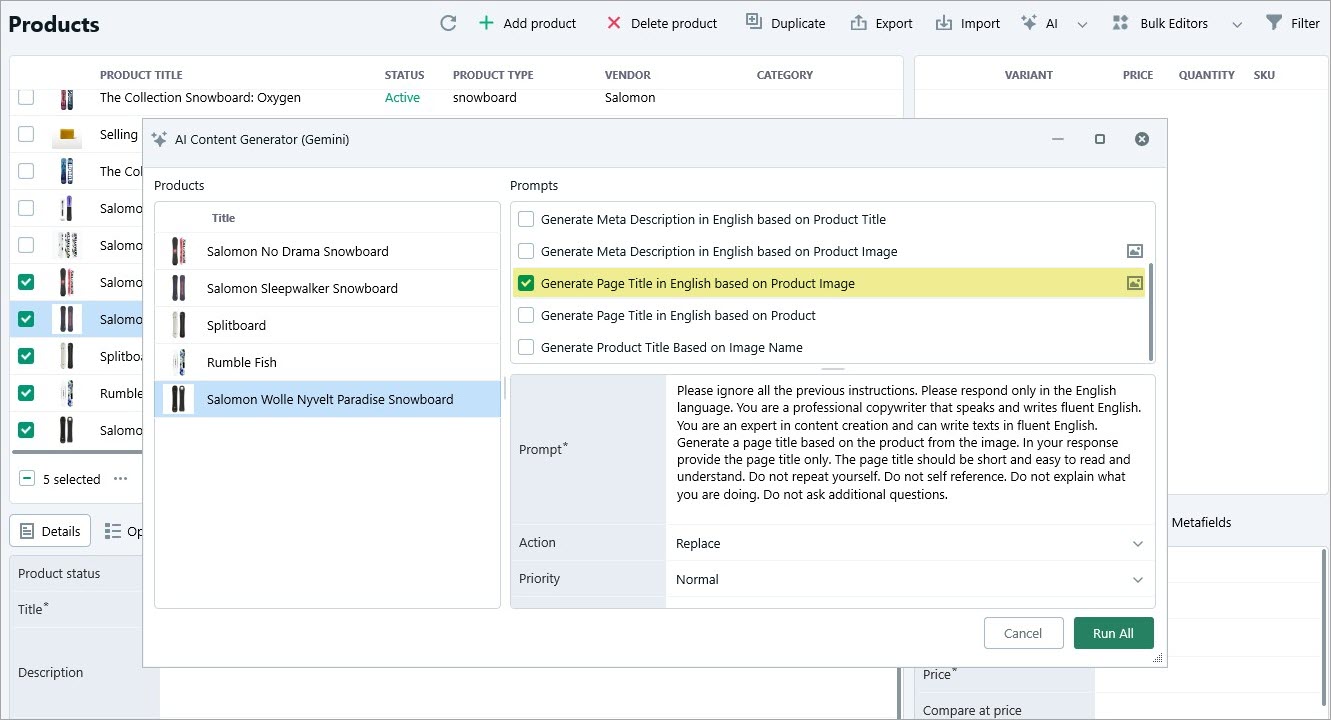Click the Run All button
This screenshot has height=720, width=1331.
1113,632
